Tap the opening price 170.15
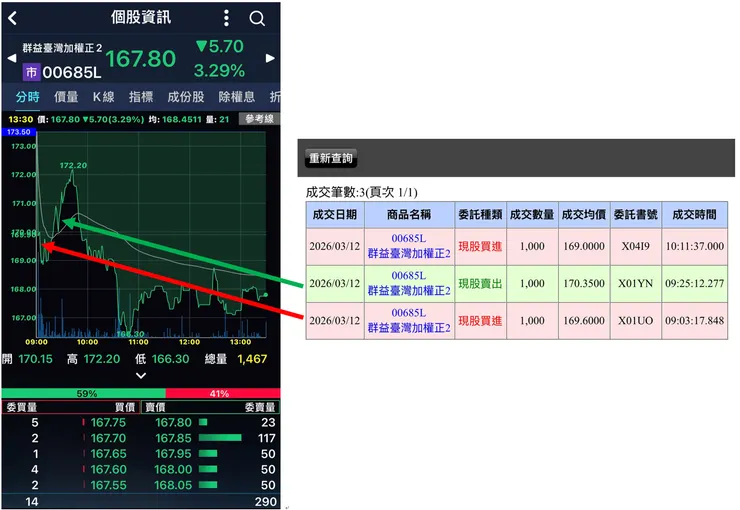Screen dimensions: 740x510 (x=35, y=359)
